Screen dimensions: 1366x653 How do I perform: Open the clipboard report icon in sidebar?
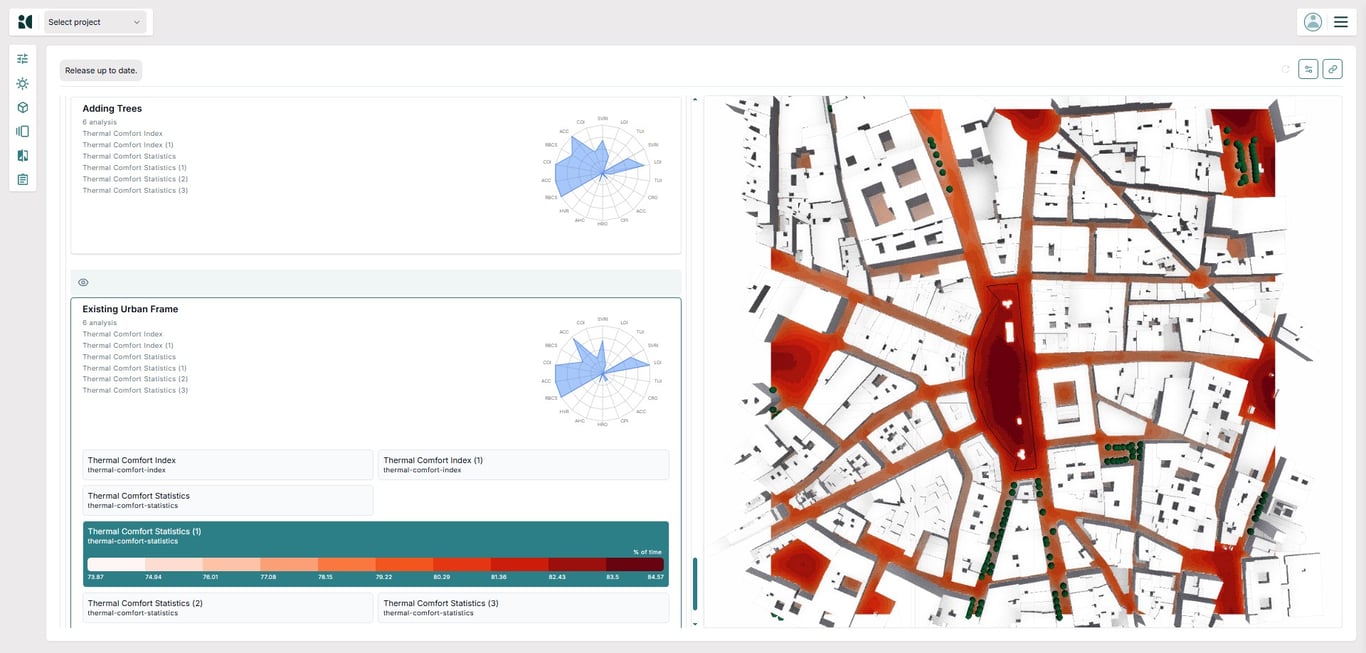click(23, 179)
